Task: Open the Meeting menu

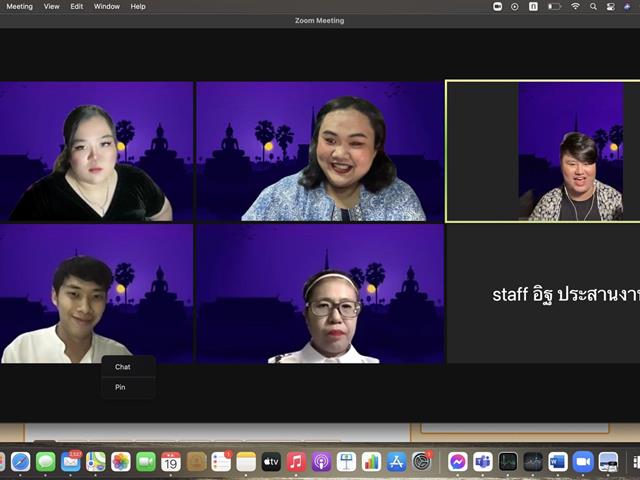Action: (20, 7)
